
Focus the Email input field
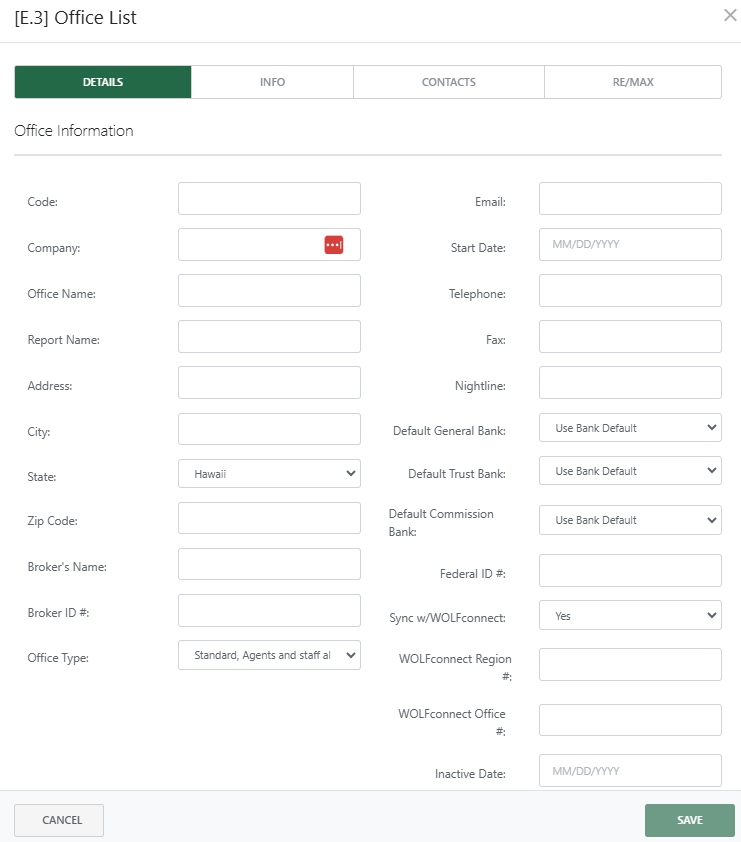click(x=629, y=198)
